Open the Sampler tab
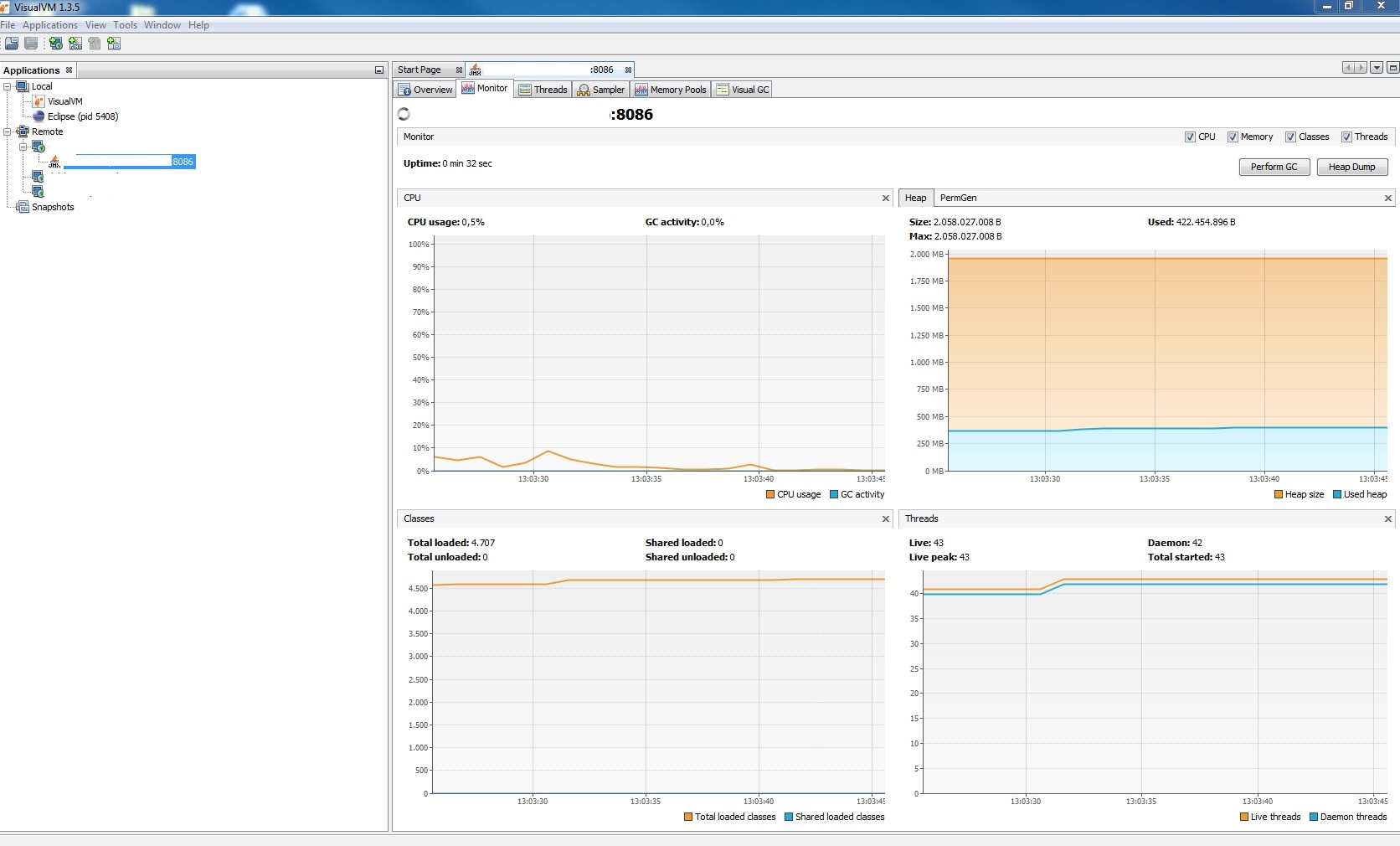1400x846 pixels. [x=600, y=90]
